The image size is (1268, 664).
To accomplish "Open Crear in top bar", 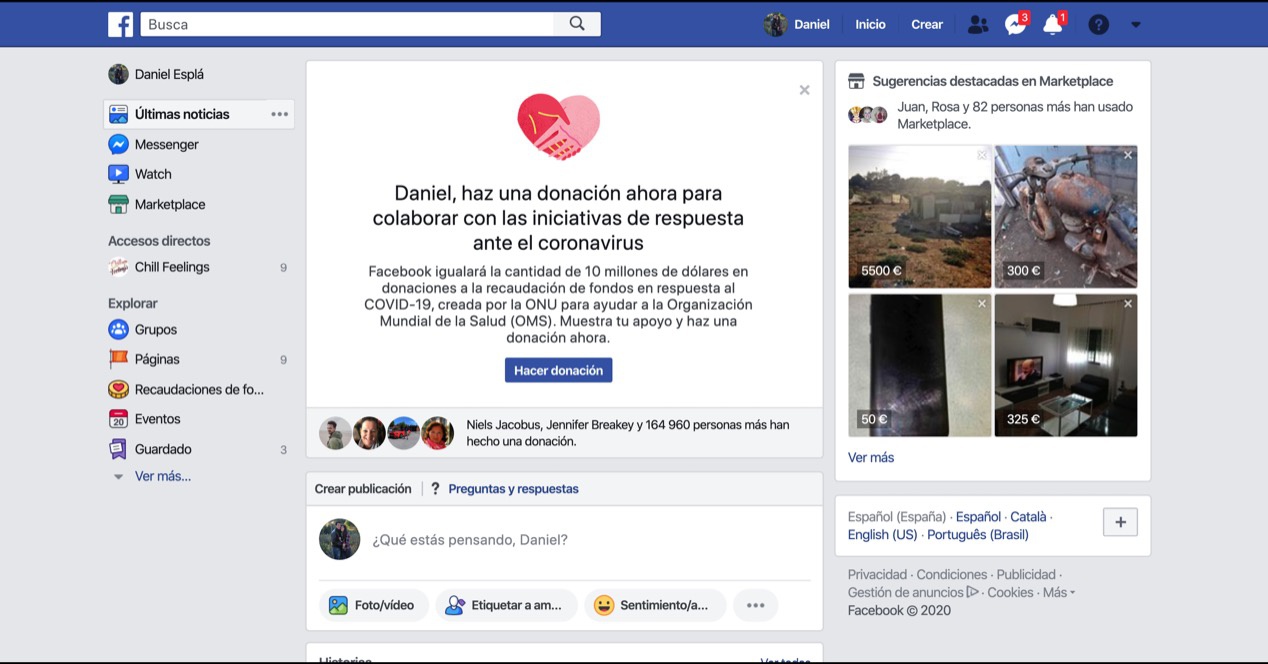I will (927, 25).
